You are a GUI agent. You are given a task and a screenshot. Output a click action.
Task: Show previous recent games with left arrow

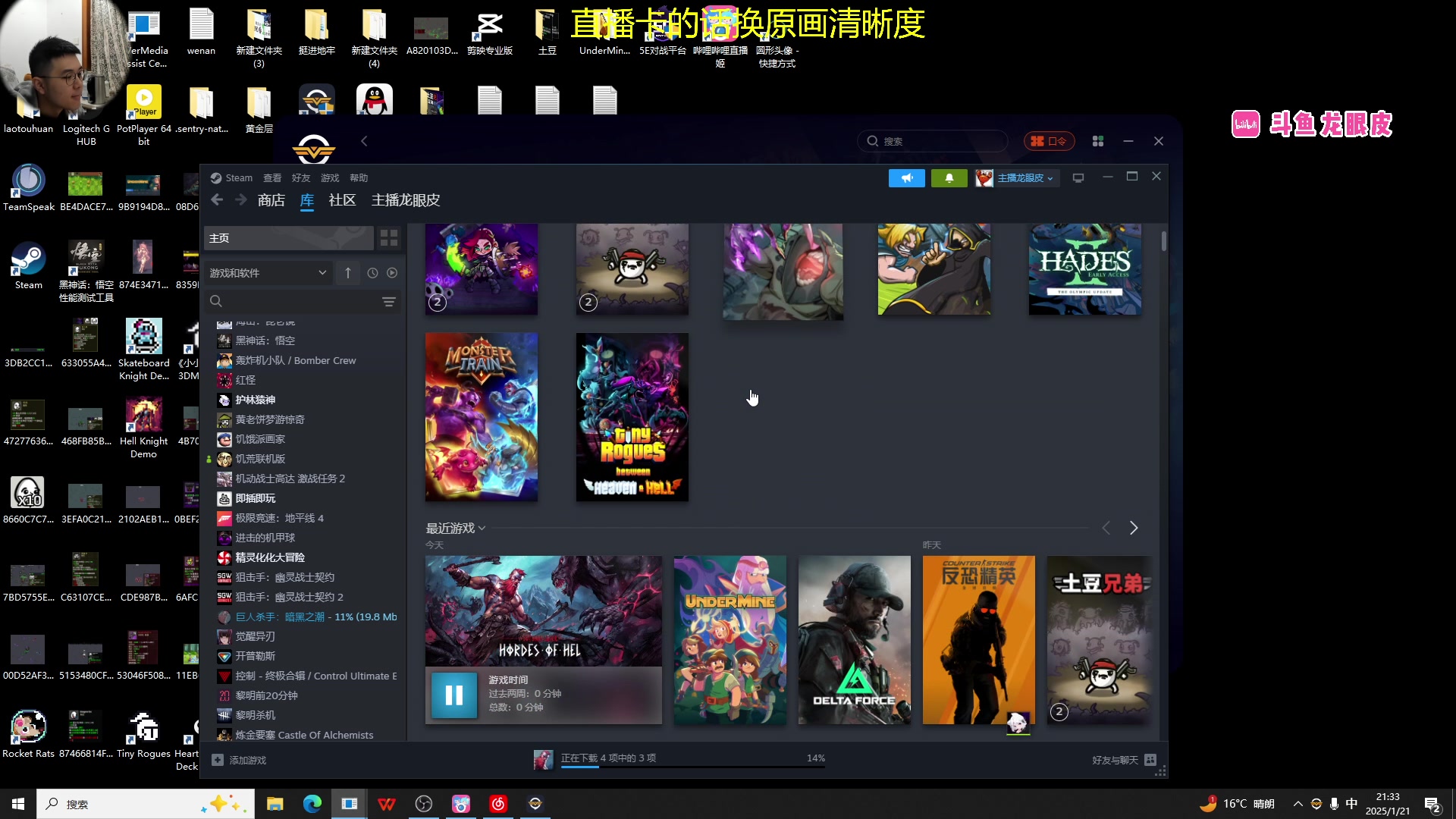1106,528
